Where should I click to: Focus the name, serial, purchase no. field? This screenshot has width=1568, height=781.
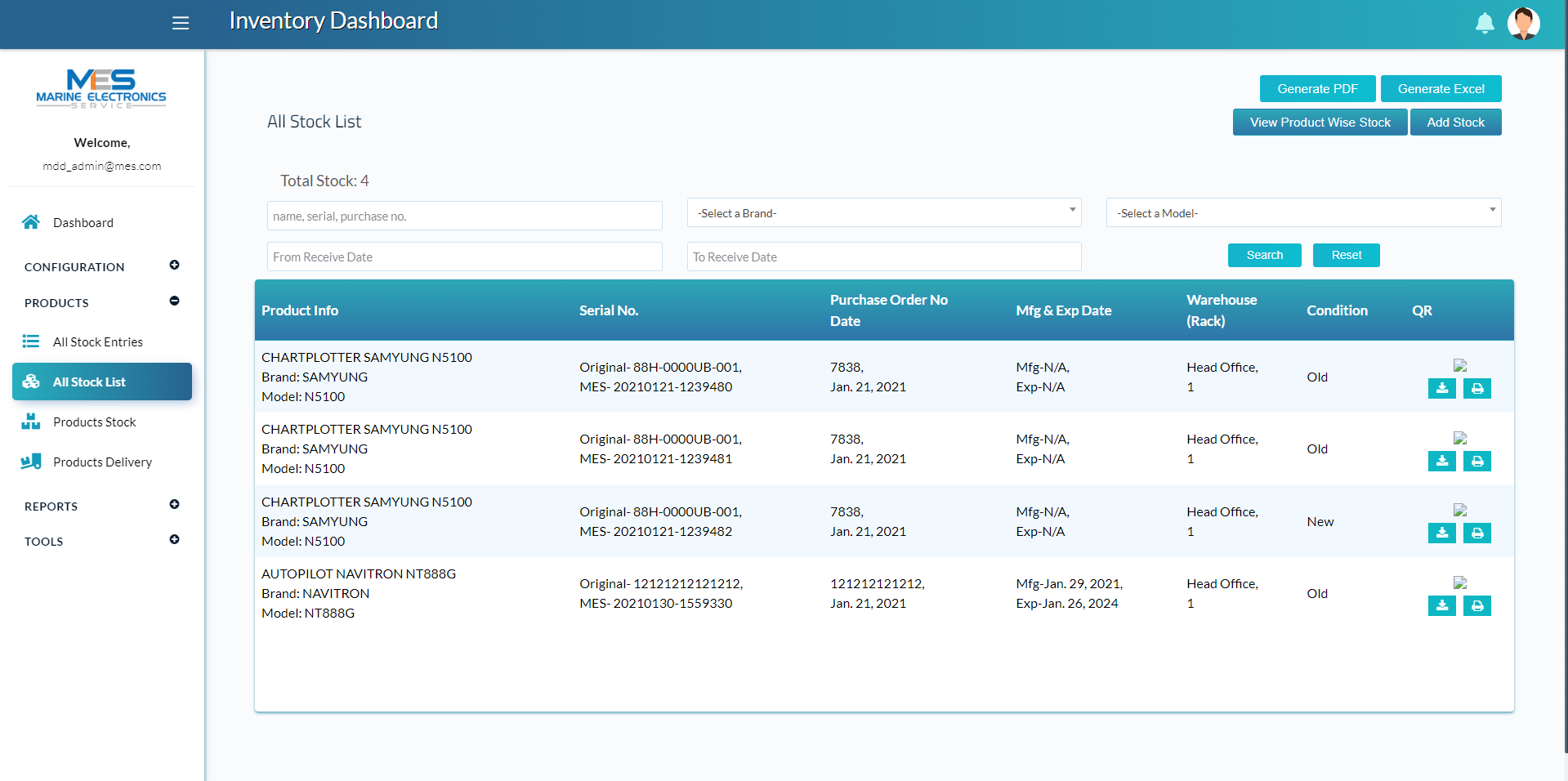[x=464, y=216]
